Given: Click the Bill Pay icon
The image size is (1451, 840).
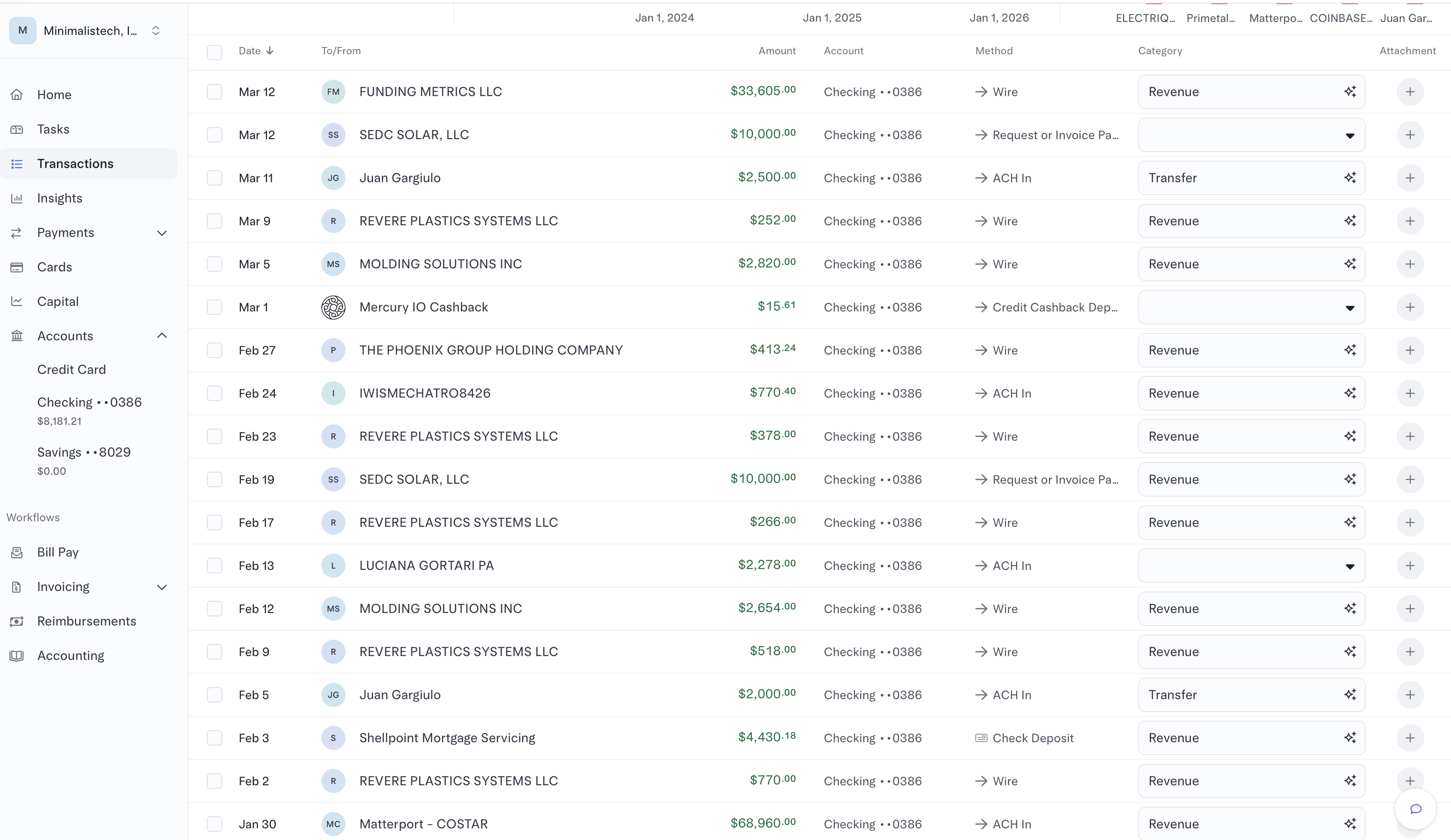Looking at the screenshot, I should [17, 552].
